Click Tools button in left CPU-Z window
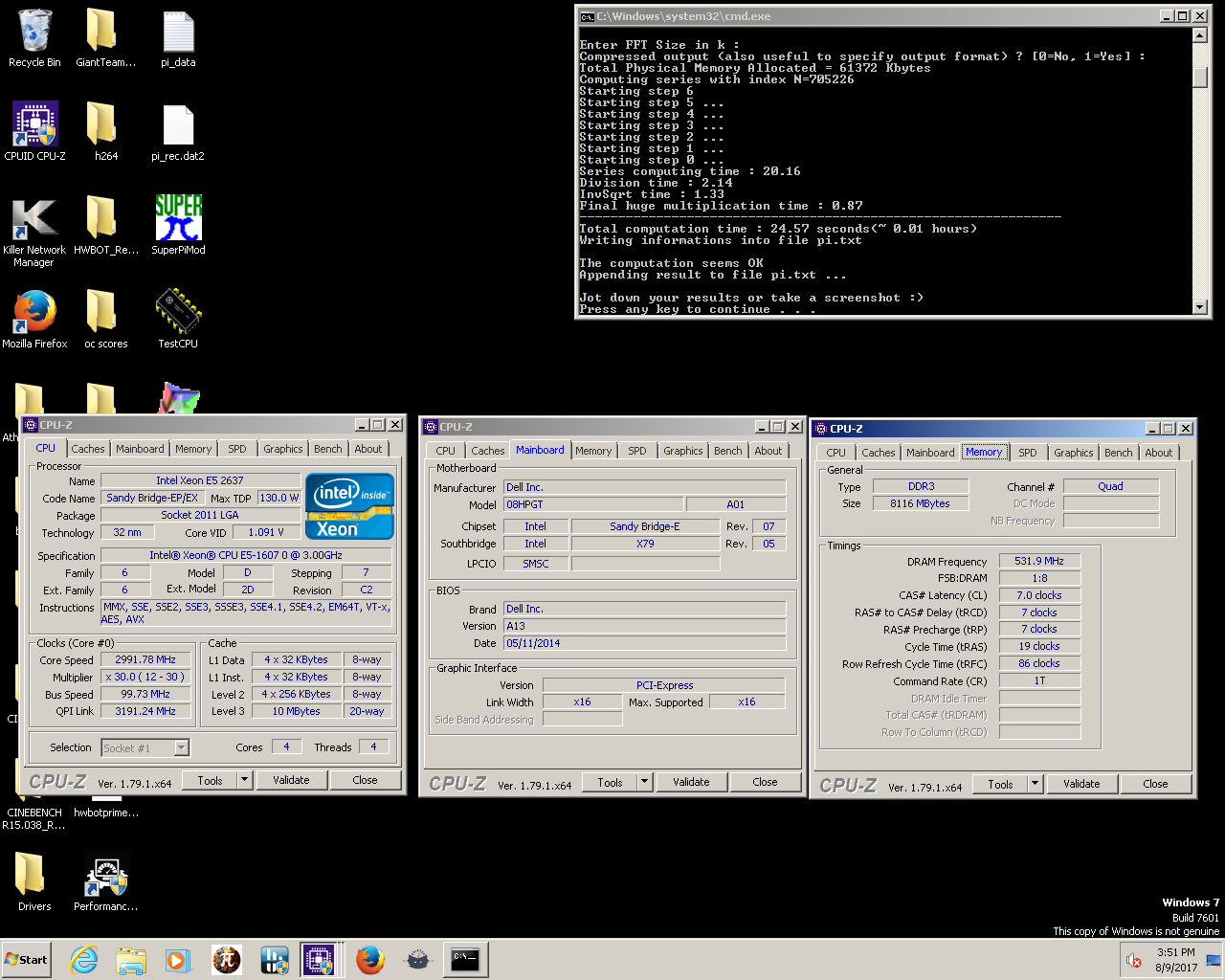Screen dimensions: 1225x980 (211, 780)
